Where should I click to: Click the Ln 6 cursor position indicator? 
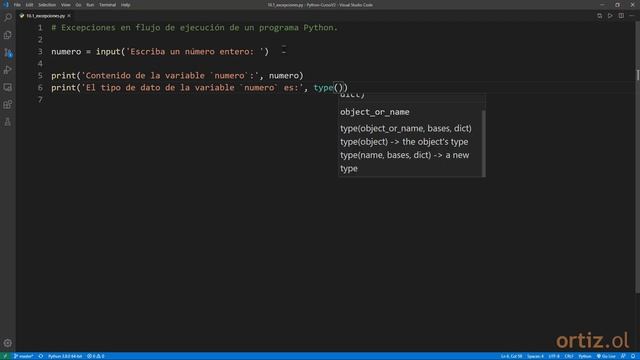[511, 356]
